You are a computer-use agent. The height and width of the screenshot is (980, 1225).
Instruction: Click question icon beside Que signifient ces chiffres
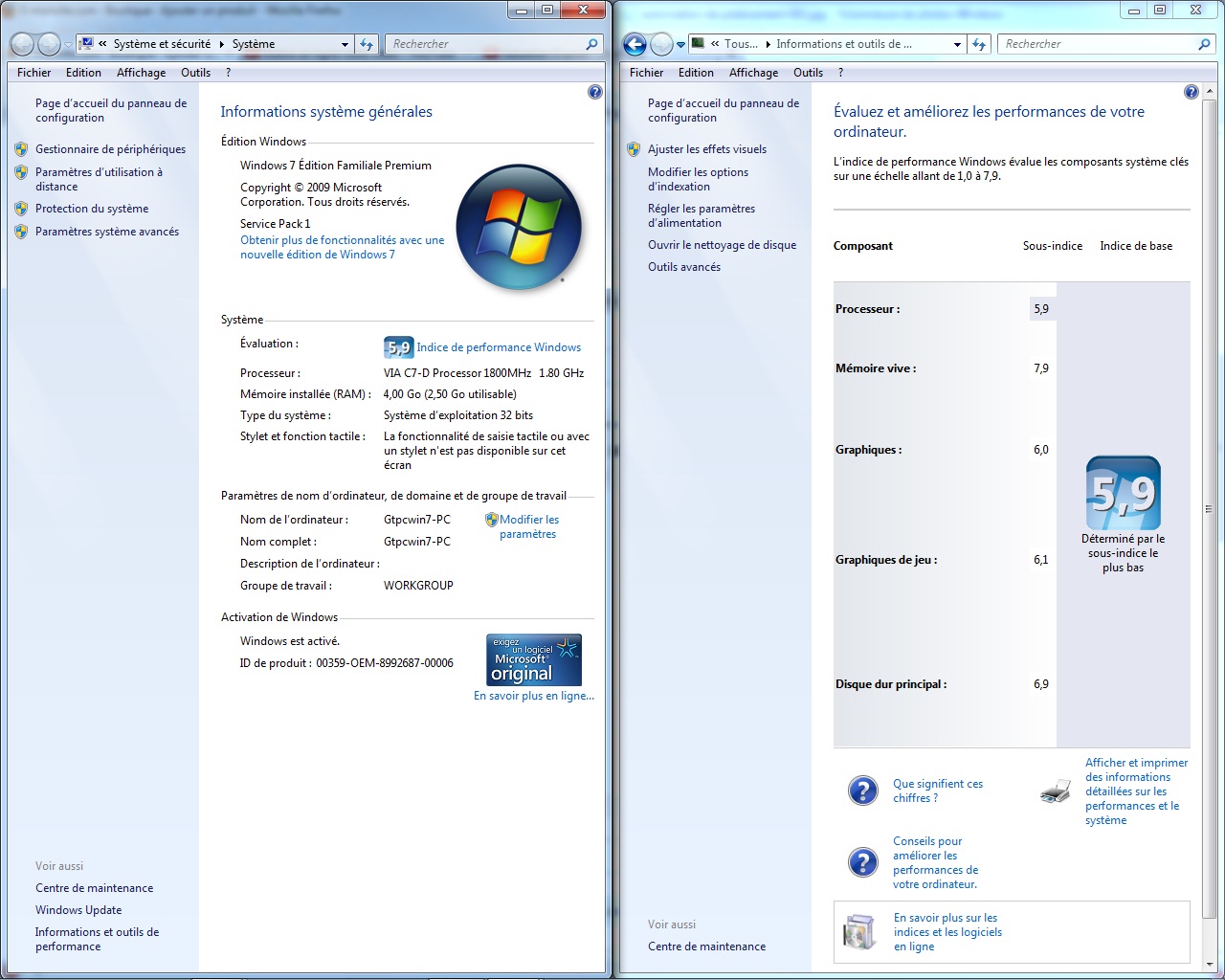863,791
